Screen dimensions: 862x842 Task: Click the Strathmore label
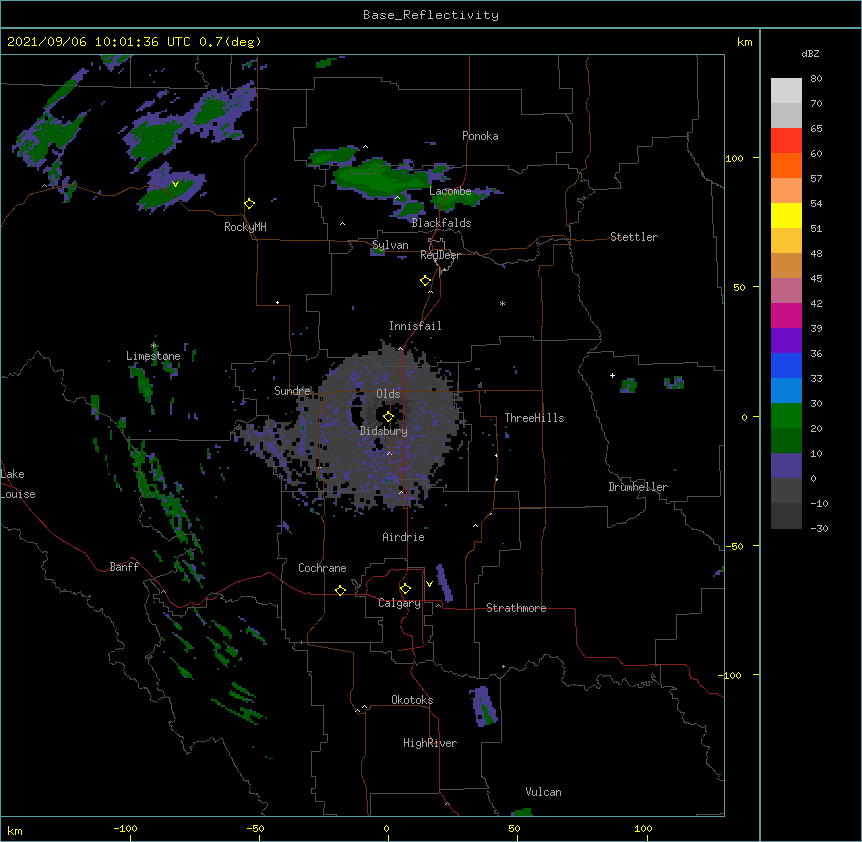pyautogui.click(x=516, y=608)
